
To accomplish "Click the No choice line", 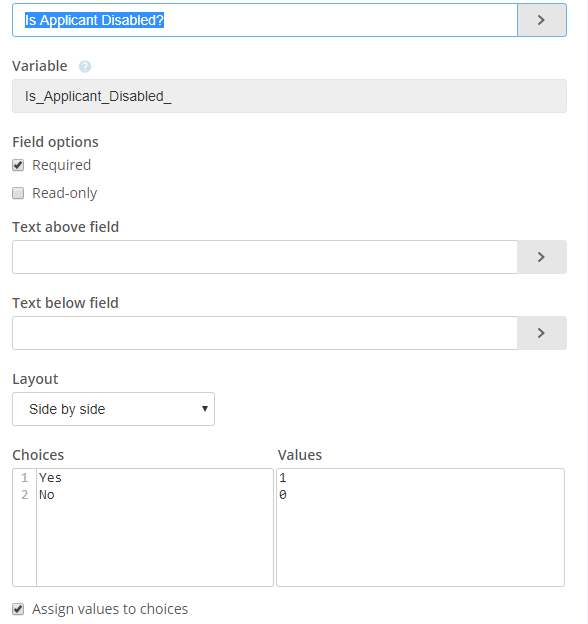I will pos(47,495).
